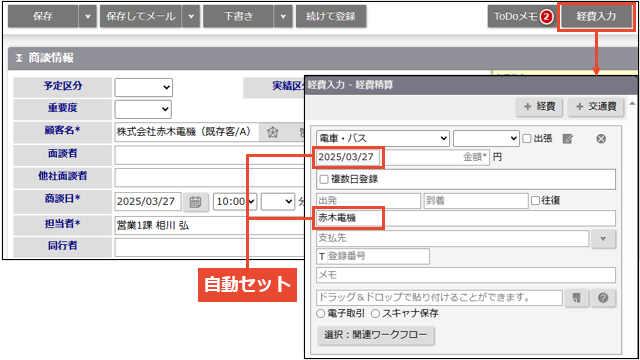This screenshot has height=360, width=640.
Task: Click the 出発 input field
Action: point(369,201)
